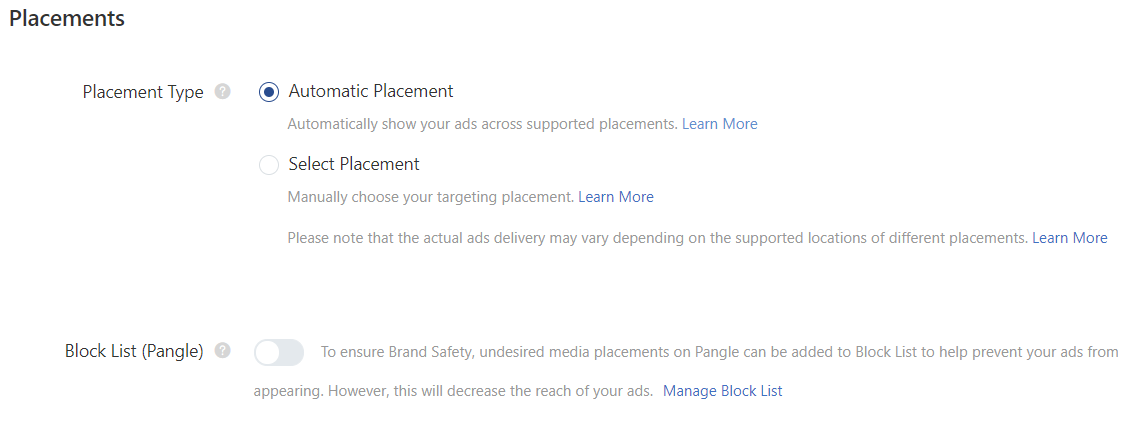Image resolution: width=1138 pixels, height=428 pixels.
Task: Open the Manage Block List link
Action: (722, 391)
